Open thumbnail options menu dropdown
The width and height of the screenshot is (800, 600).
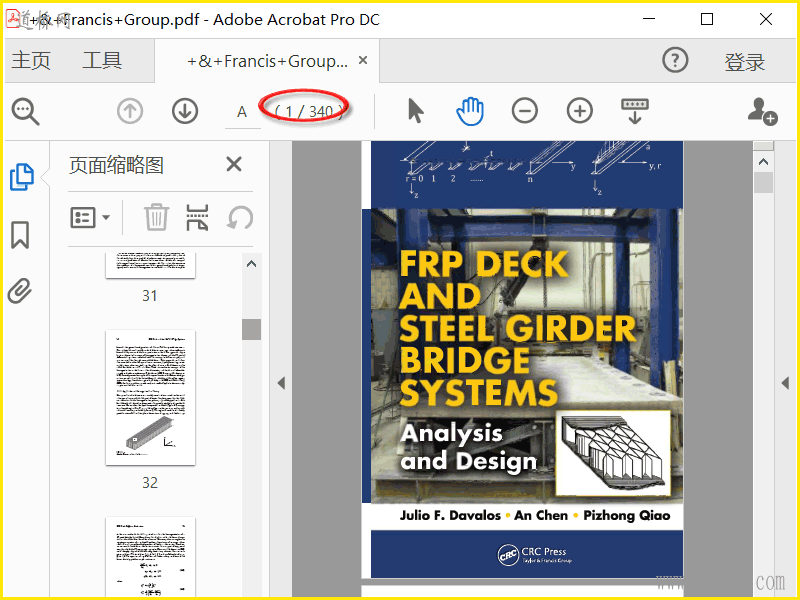[x=90, y=217]
